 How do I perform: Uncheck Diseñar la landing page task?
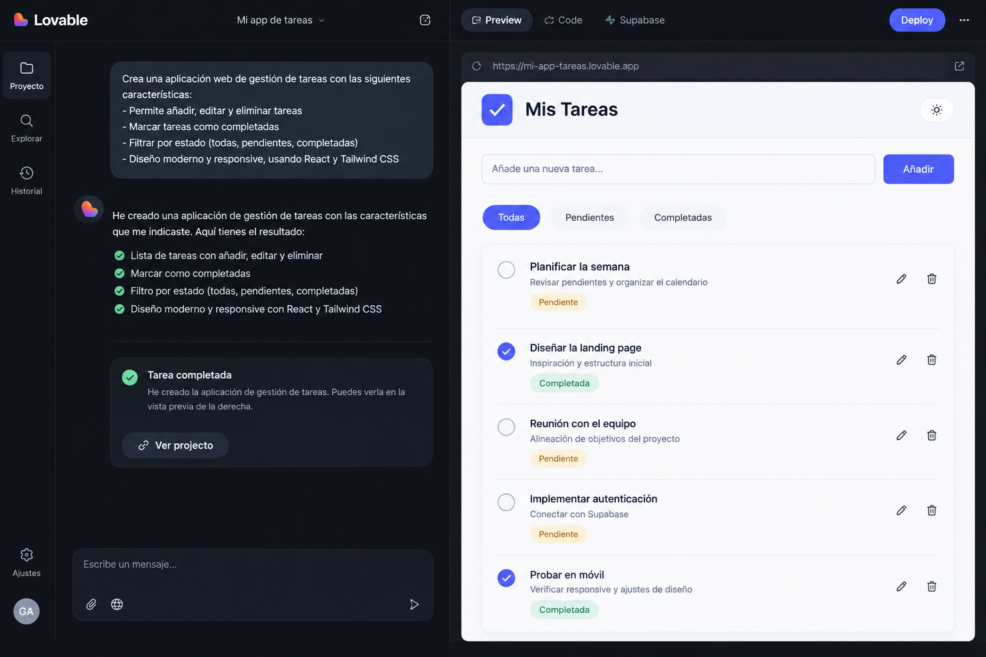click(x=506, y=351)
